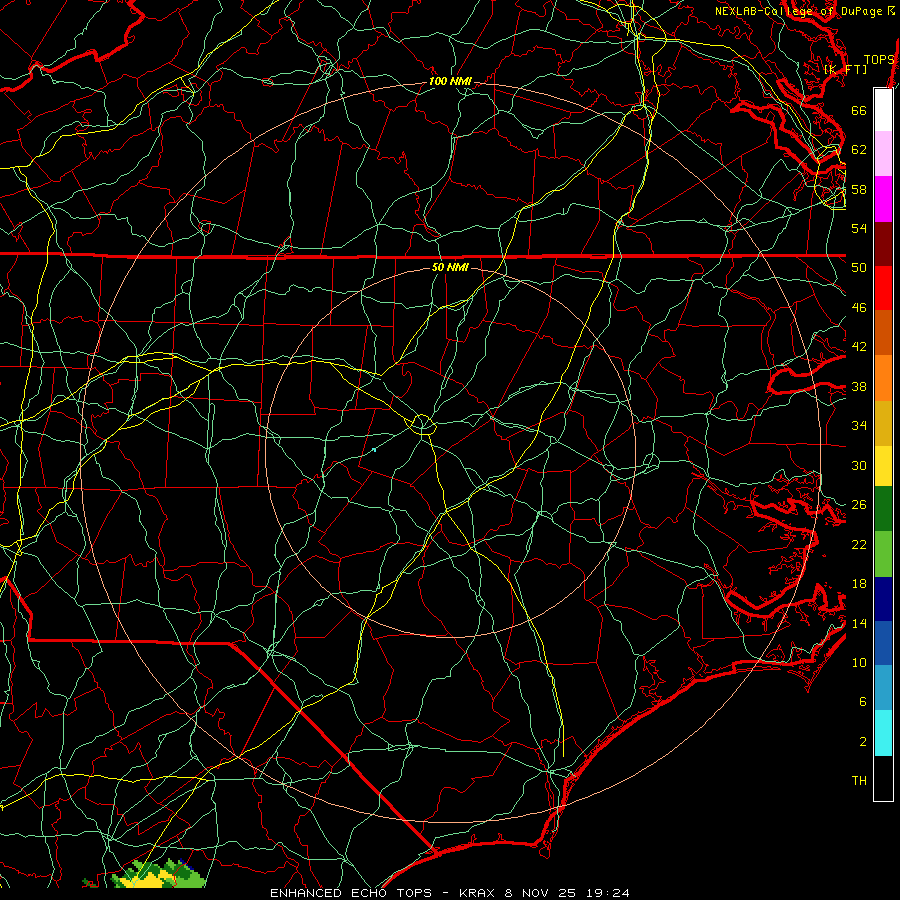Select the light blue legend color band
This screenshot has height=900, width=900.
coord(883,688)
